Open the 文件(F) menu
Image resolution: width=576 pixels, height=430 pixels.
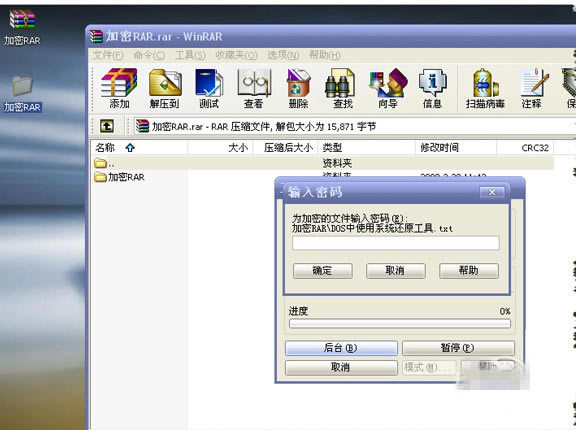click(108, 55)
